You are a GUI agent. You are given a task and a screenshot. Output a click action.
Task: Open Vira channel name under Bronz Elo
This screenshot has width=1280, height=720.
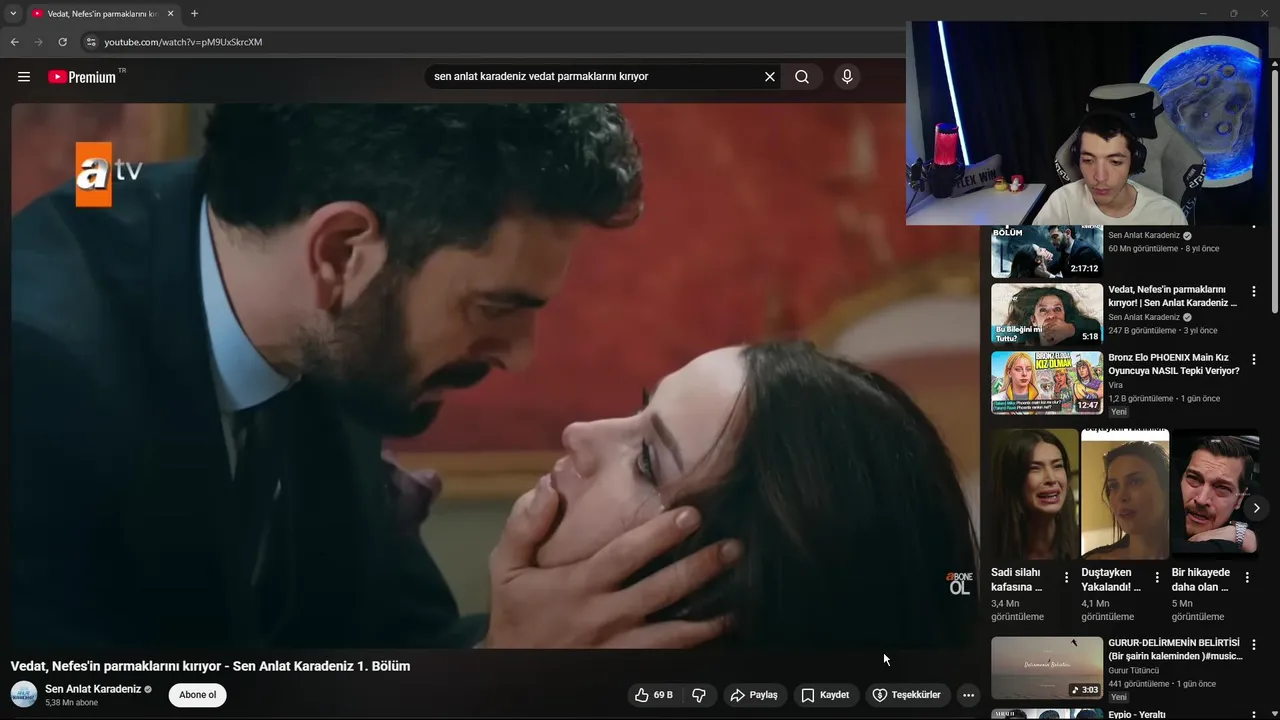click(1116, 385)
